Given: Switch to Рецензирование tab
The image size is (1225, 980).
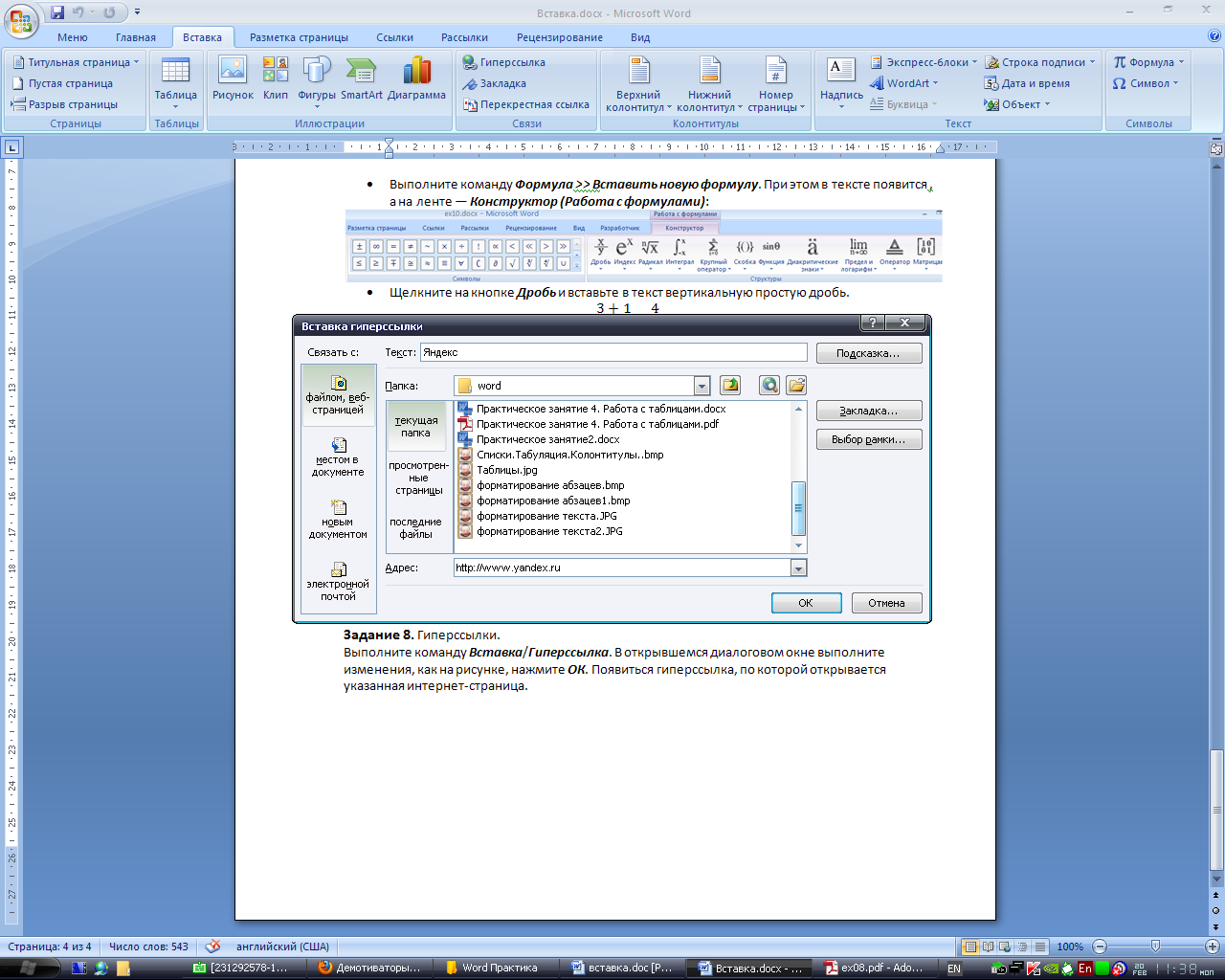Looking at the screenshot, I should click(560, 37).
